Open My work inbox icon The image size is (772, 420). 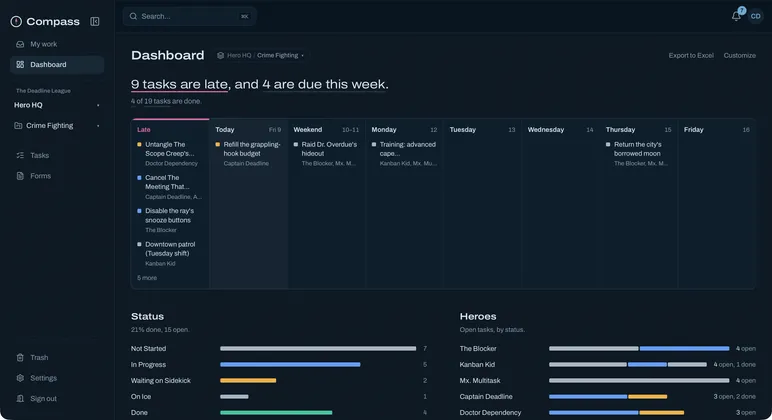click(20, 44)
